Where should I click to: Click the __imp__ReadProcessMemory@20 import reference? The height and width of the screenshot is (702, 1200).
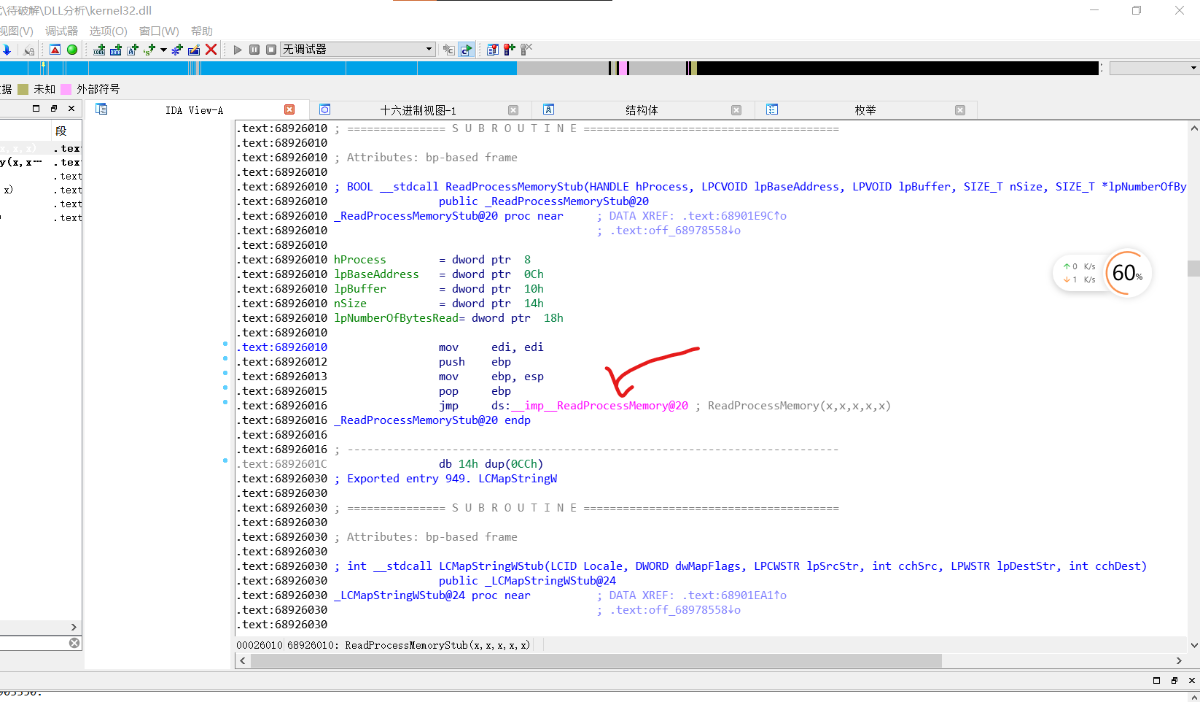point(599,406)
